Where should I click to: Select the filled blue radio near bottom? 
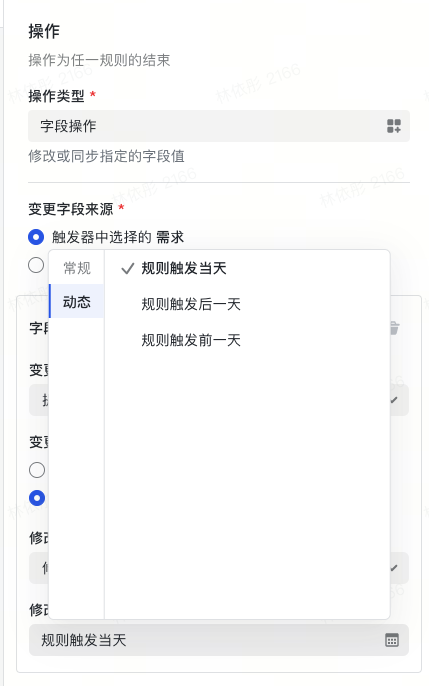click(x=37, y=498)
